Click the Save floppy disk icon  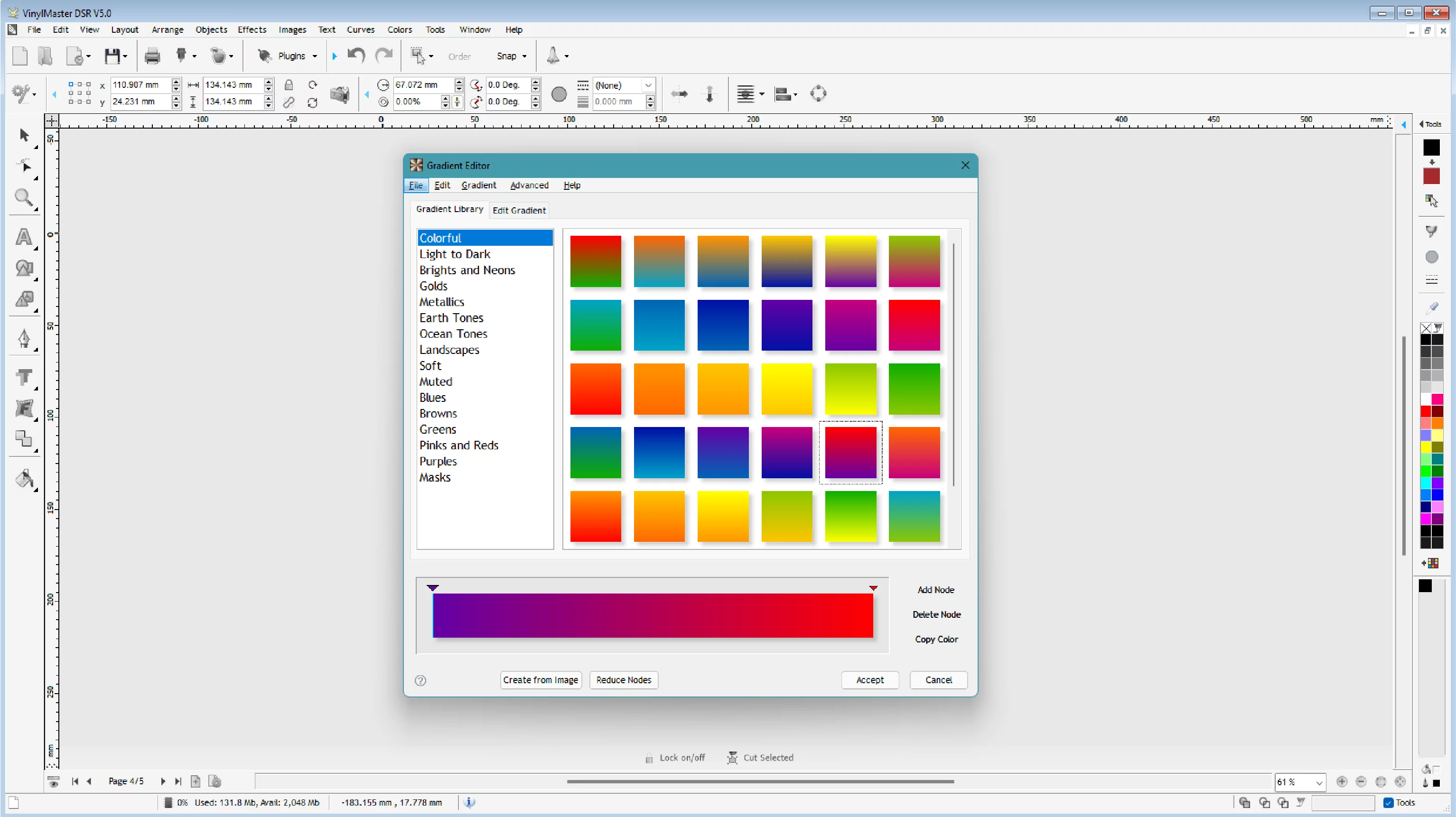[112, 56]
